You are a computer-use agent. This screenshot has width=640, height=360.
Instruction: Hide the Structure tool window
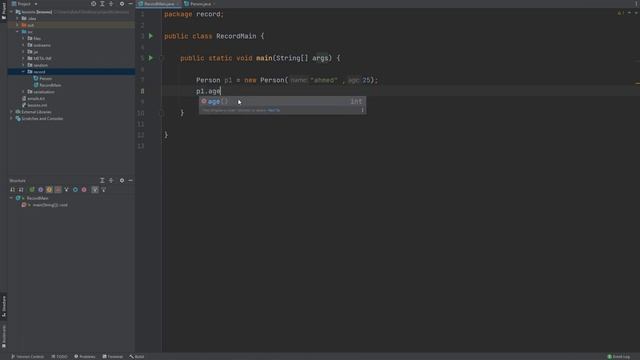click(x=130, y=180)
